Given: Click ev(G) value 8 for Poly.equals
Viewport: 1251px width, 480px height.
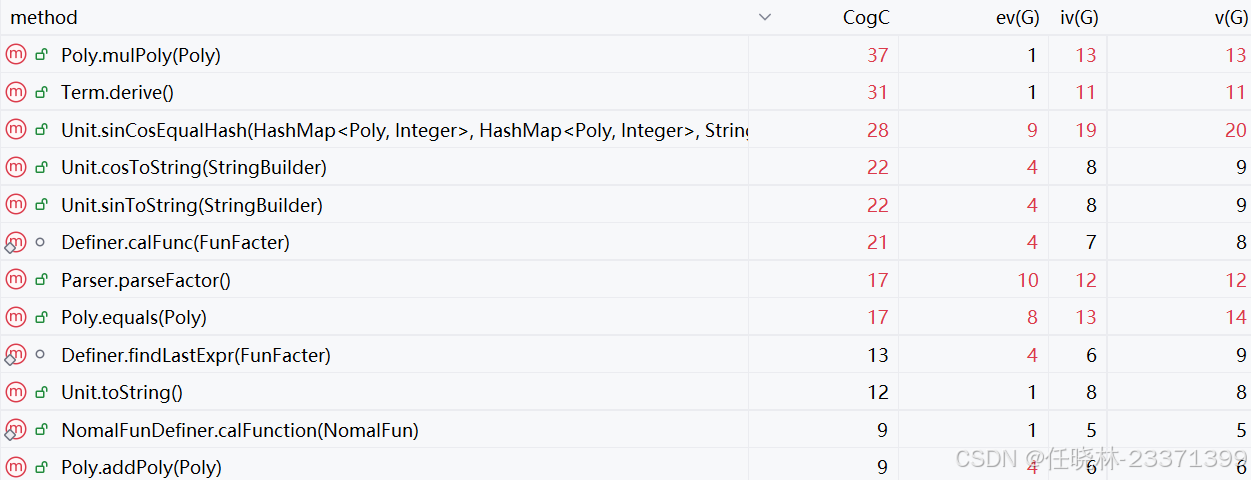Looking at the screenshot, I should [1033, 317].
